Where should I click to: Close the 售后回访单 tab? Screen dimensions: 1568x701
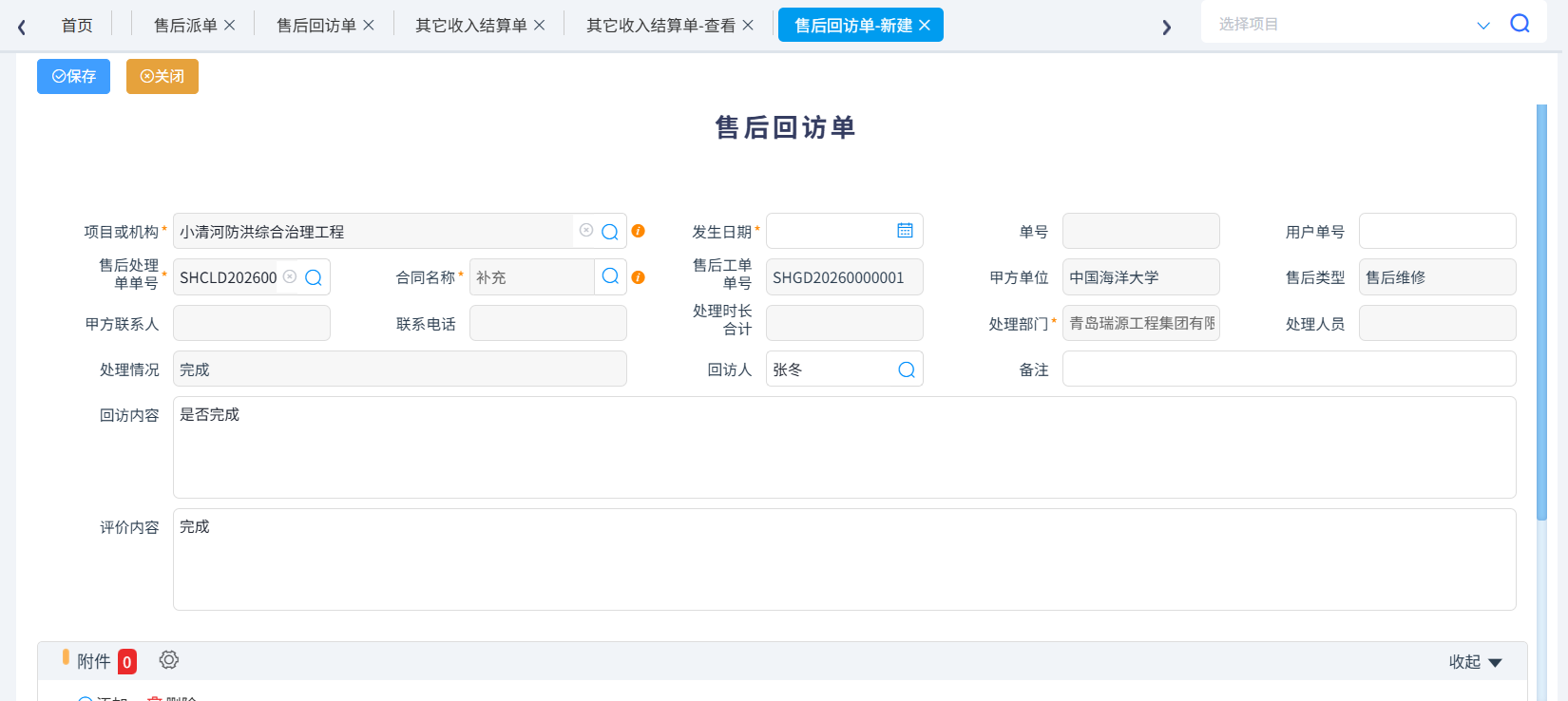pos(369,25)
